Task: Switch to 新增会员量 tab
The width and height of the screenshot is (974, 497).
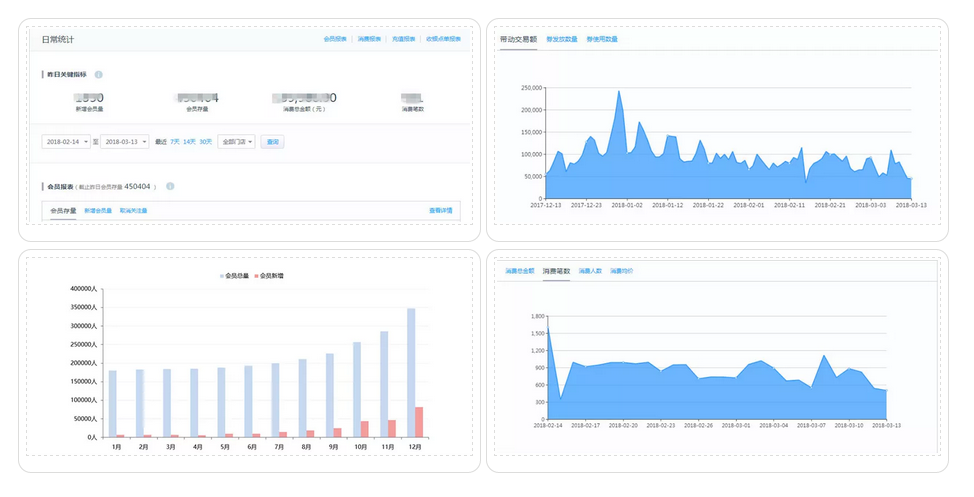Action: [98, 211]
